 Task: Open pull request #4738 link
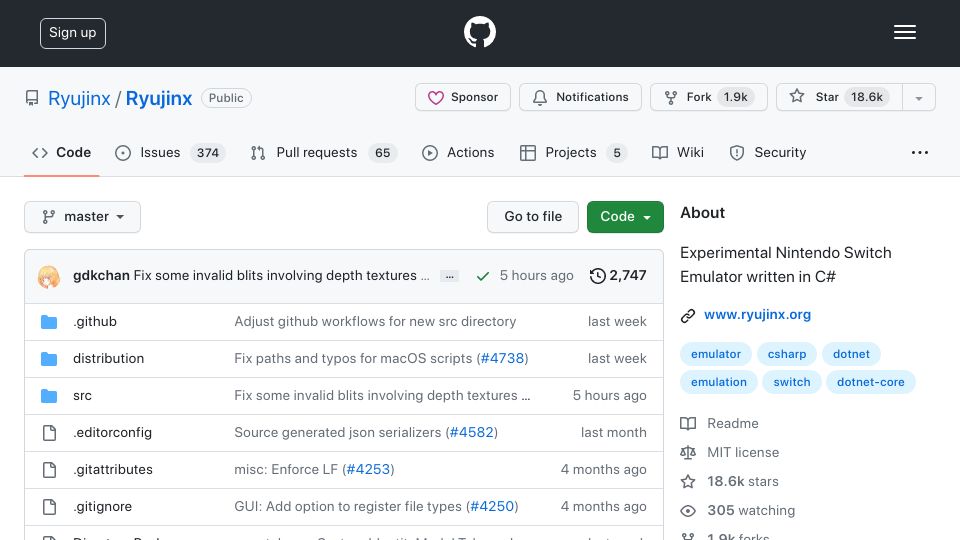(502, 358)
